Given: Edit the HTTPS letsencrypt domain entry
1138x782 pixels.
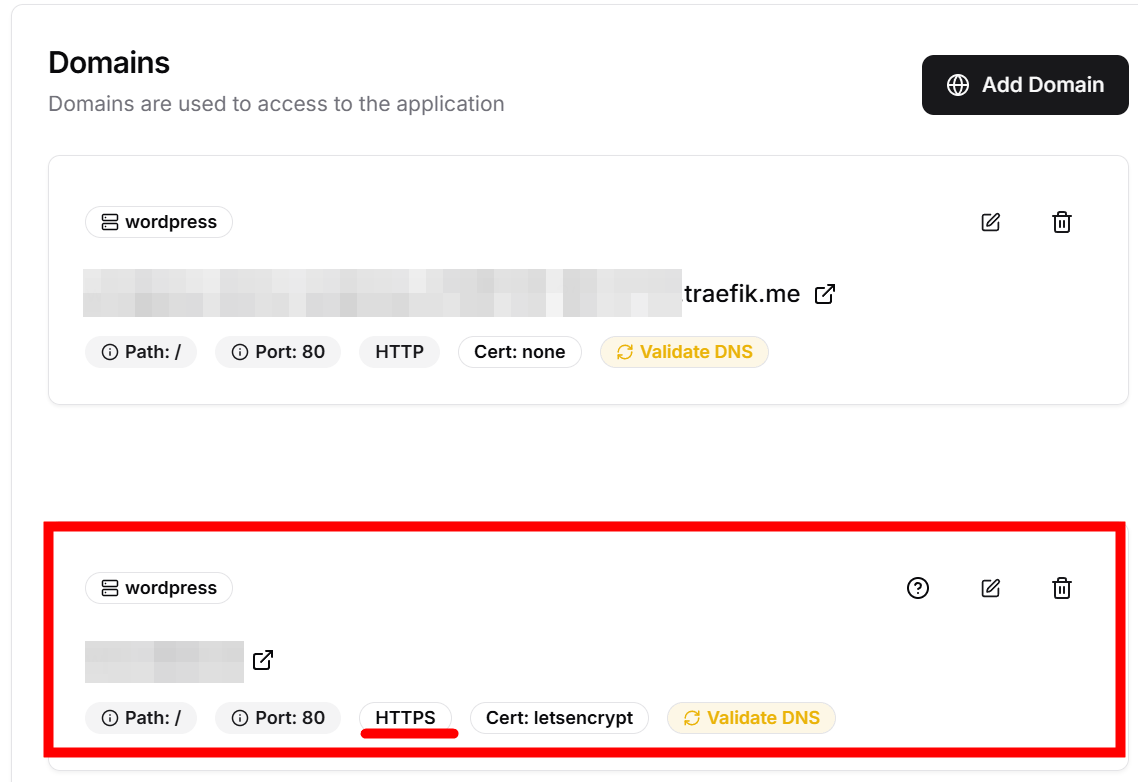Looking at the screenshot, I should tap(990, 588).
